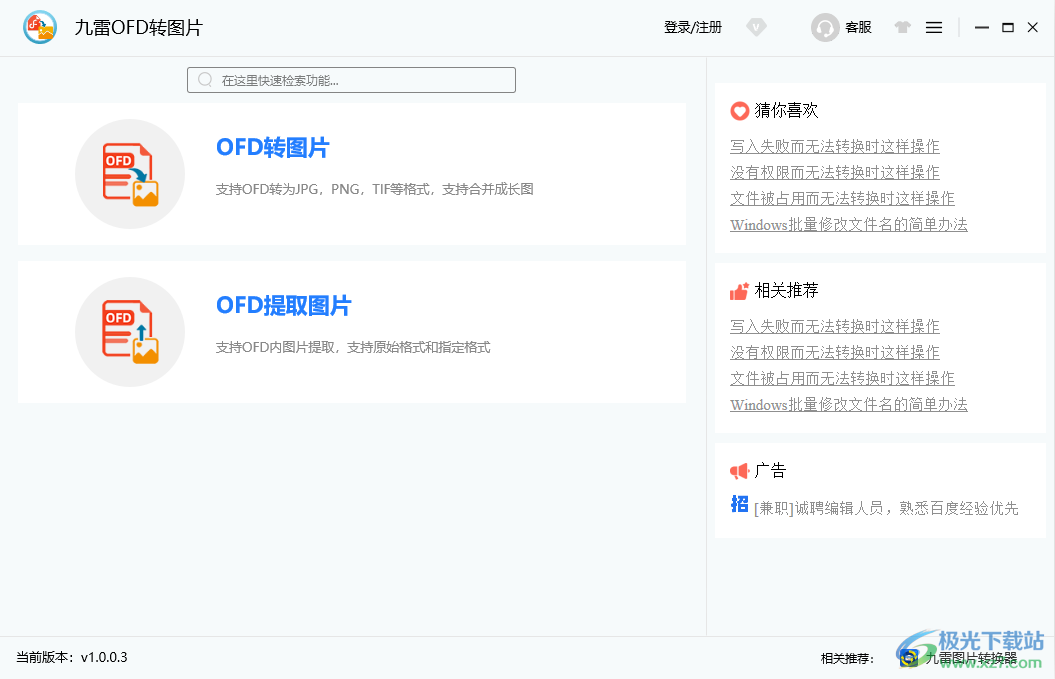Click the VIP diamond icon

[756, 28]
